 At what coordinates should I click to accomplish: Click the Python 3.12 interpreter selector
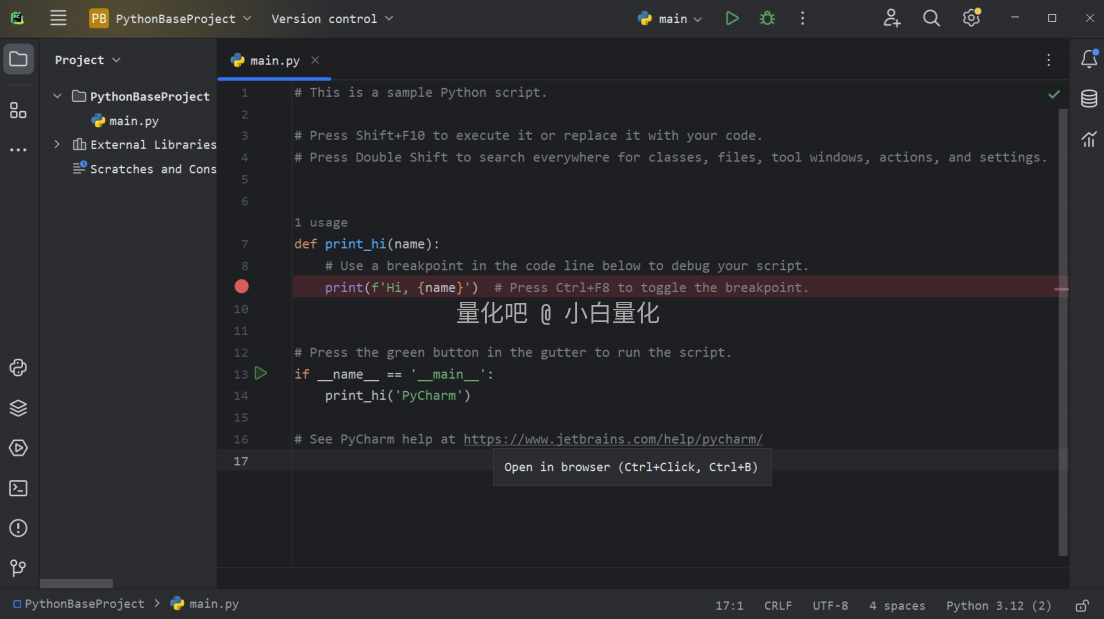click(x=998, y=605)
